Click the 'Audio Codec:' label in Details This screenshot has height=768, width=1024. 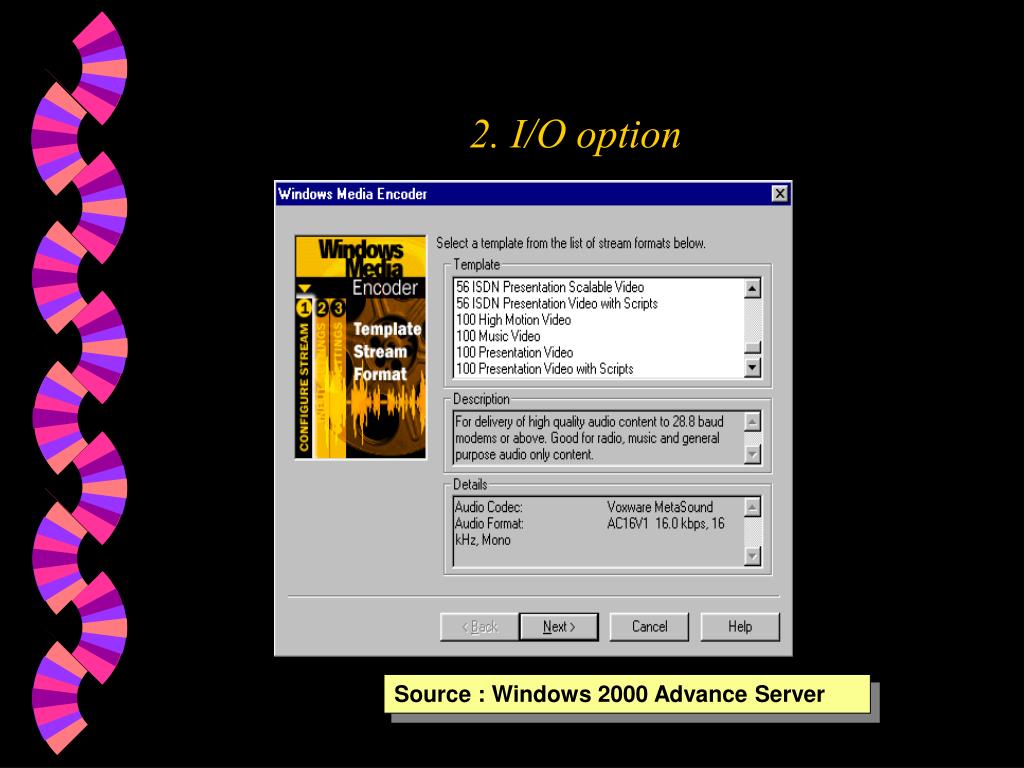[488, 507]
